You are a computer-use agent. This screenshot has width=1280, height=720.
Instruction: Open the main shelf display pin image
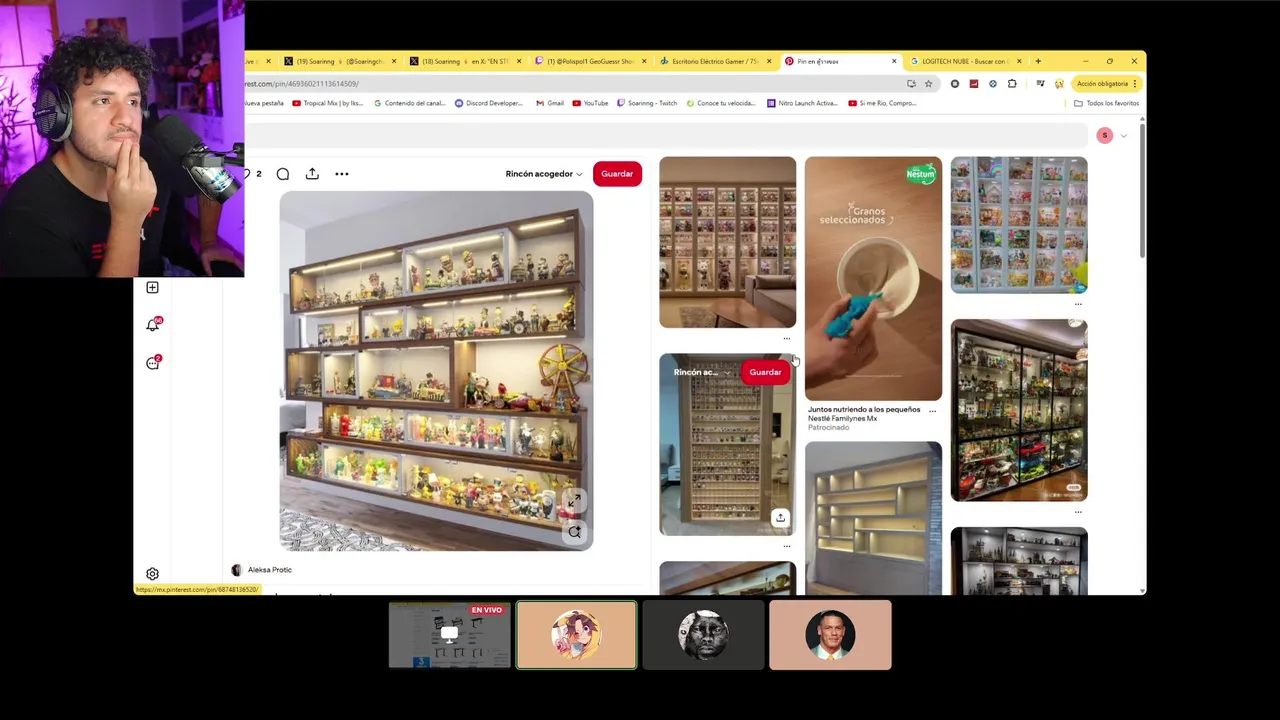pyautogui.click(x=436, y=371)
